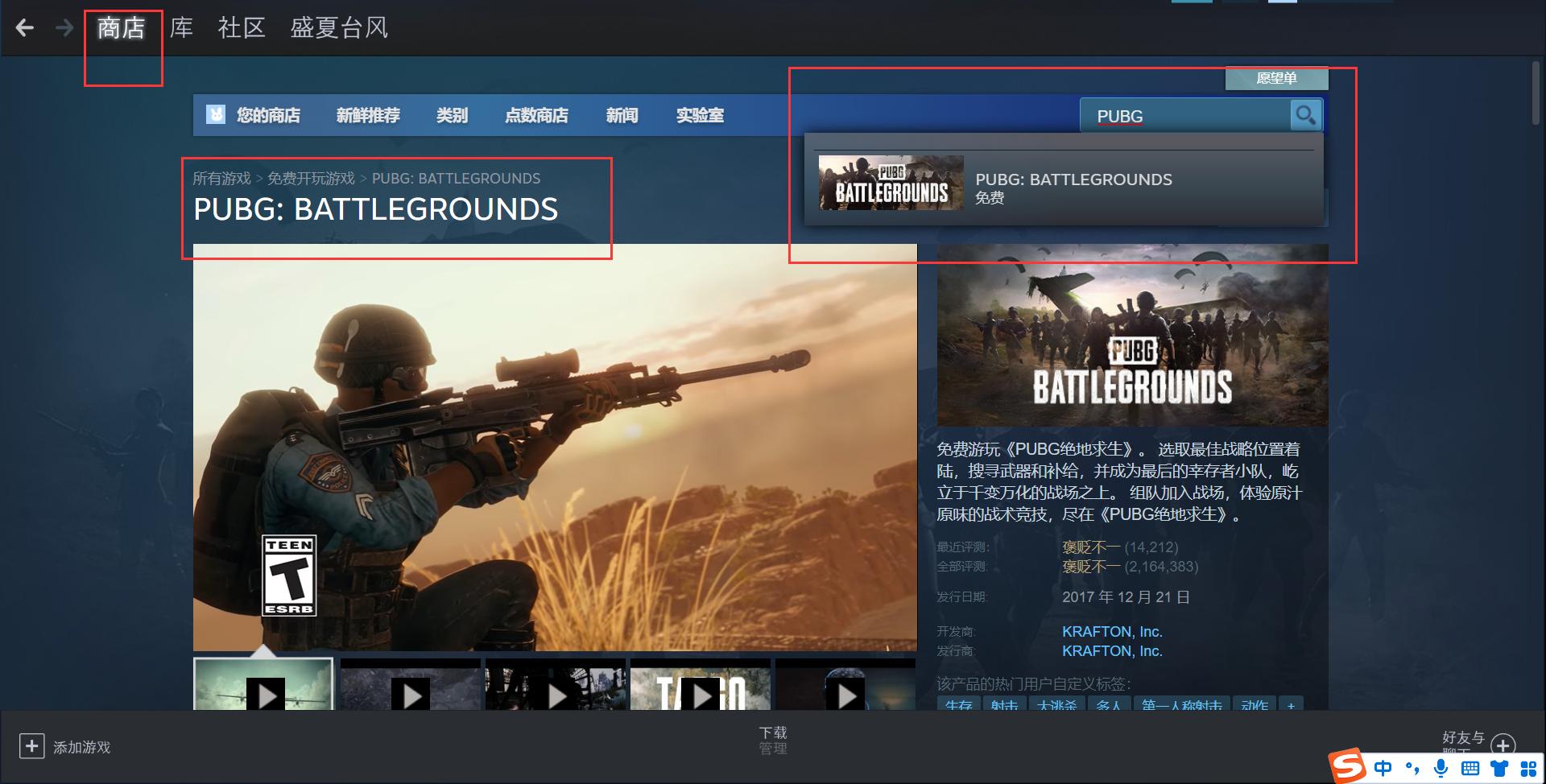Open the on-screen keyboard icon

1470,767
